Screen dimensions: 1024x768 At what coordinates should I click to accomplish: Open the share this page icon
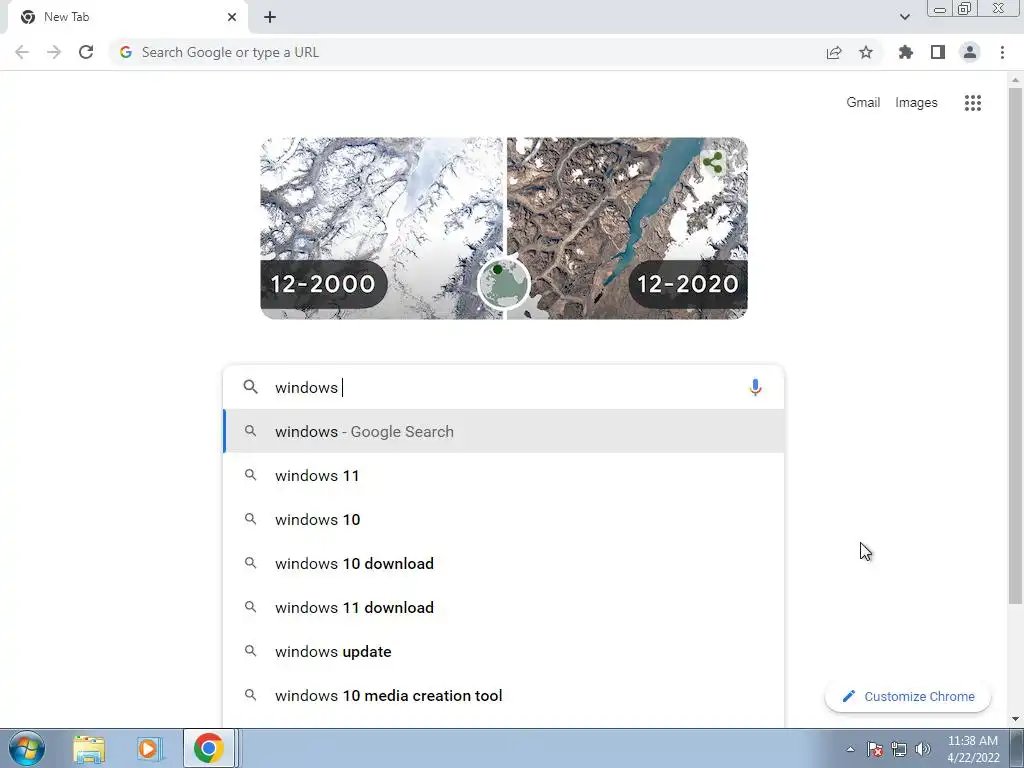[834, 52]
